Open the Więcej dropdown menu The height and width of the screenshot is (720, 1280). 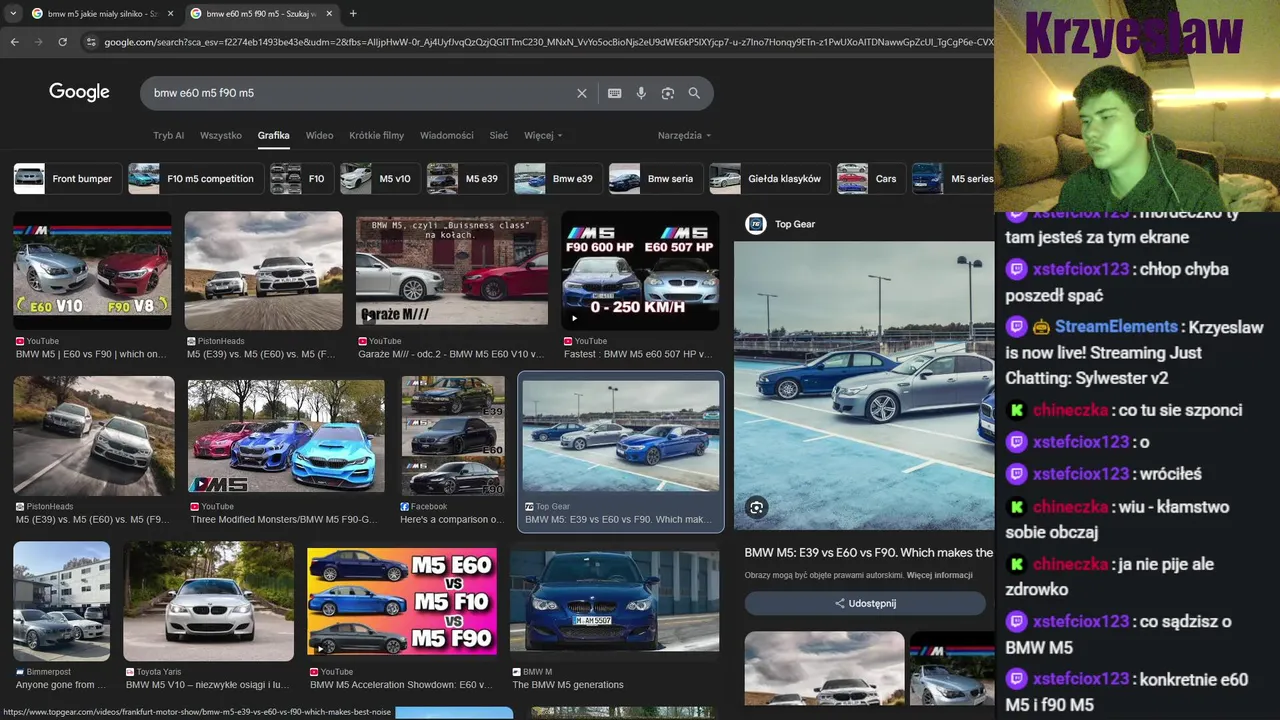pos(543,135)
